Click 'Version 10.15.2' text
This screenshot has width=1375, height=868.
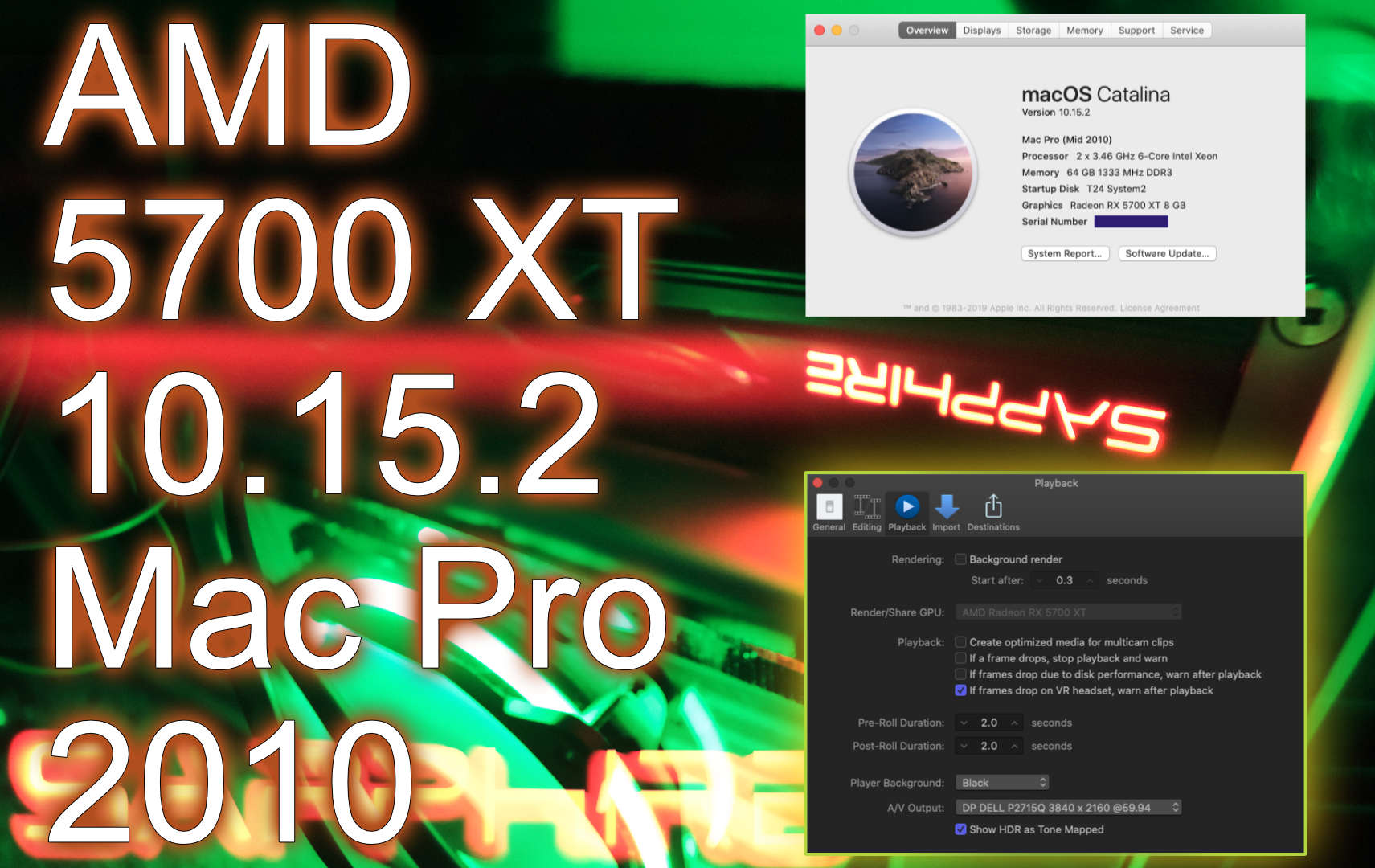[x=1056, y=113]
